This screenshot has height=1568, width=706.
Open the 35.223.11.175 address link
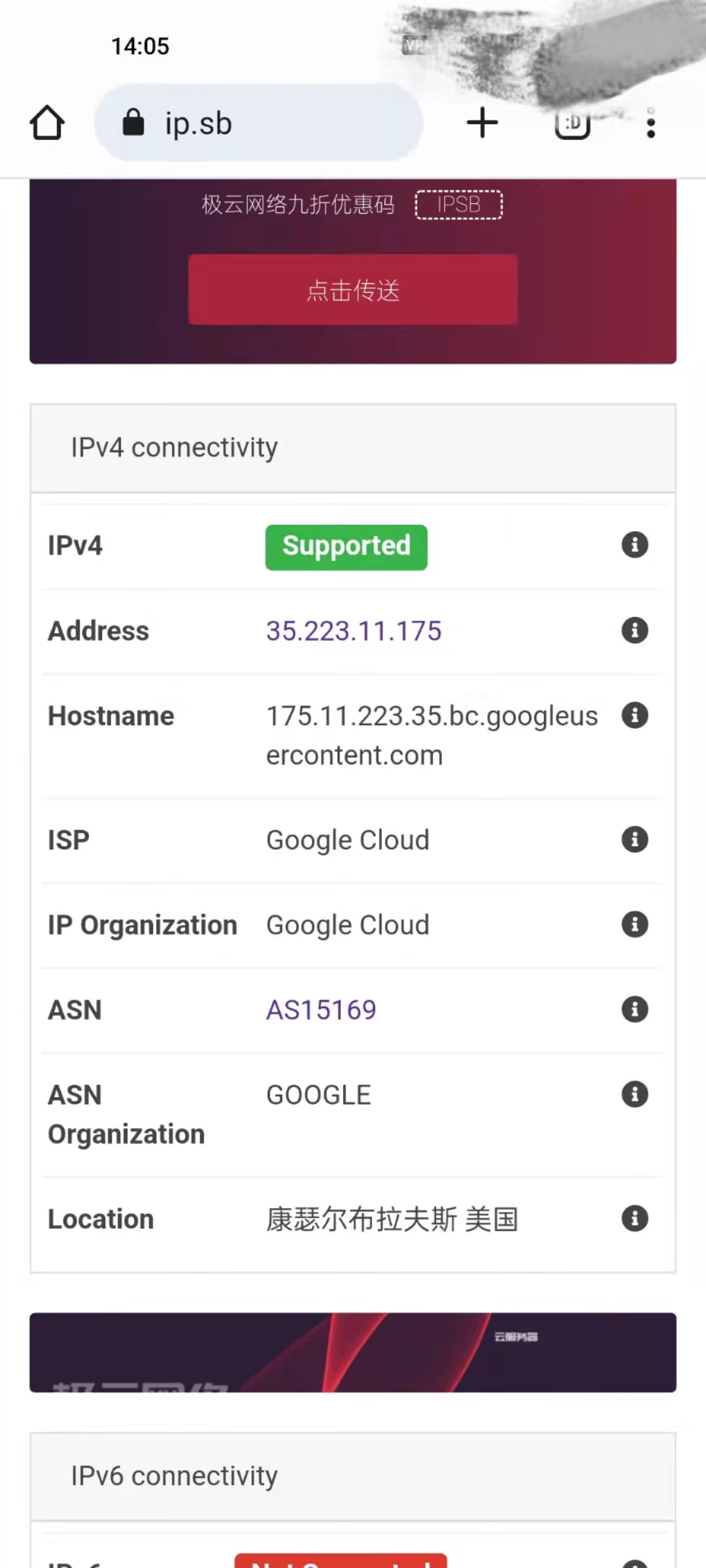pyautogui.click(x=354, y=631)
